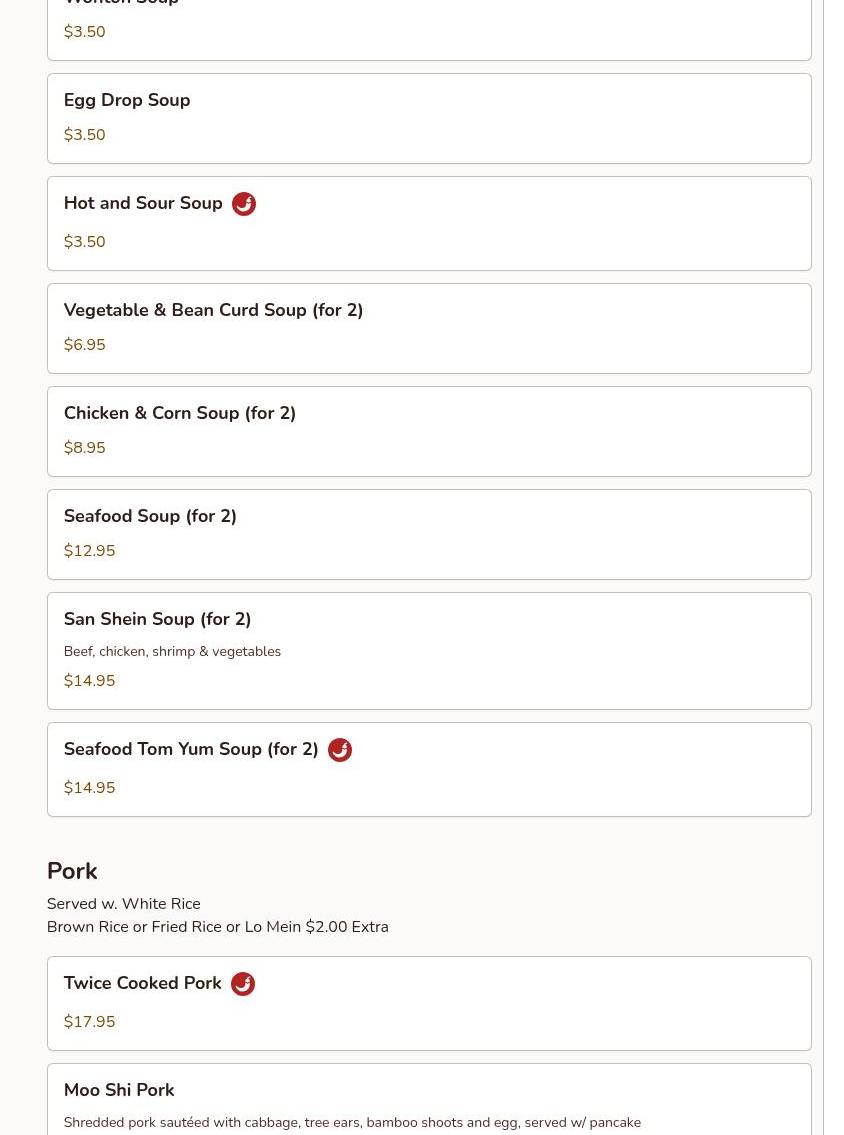Image resolution: width=844 pixels, height=1135 pixels.
Task: Click the Brown Rice or Fried Rice extra note
Action: point(218,927)
